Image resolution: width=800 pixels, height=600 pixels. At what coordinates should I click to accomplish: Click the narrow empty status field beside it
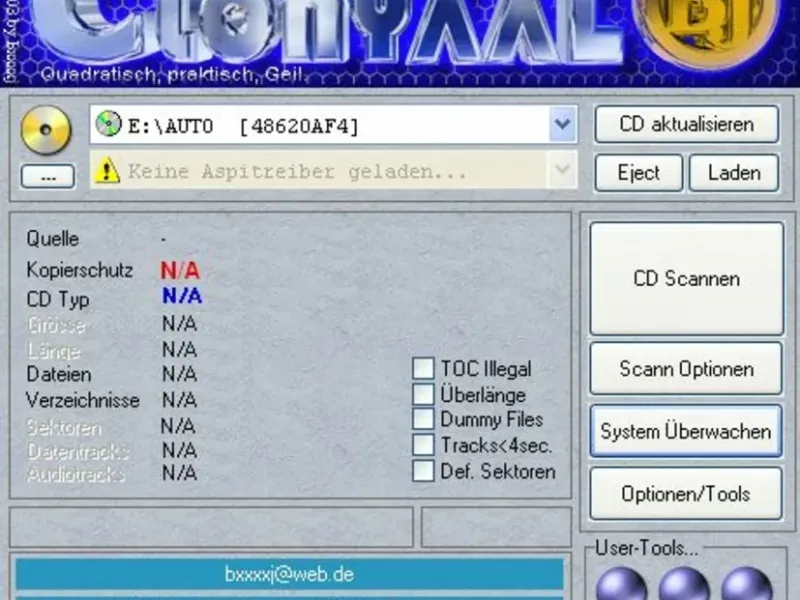click(496, 527)
